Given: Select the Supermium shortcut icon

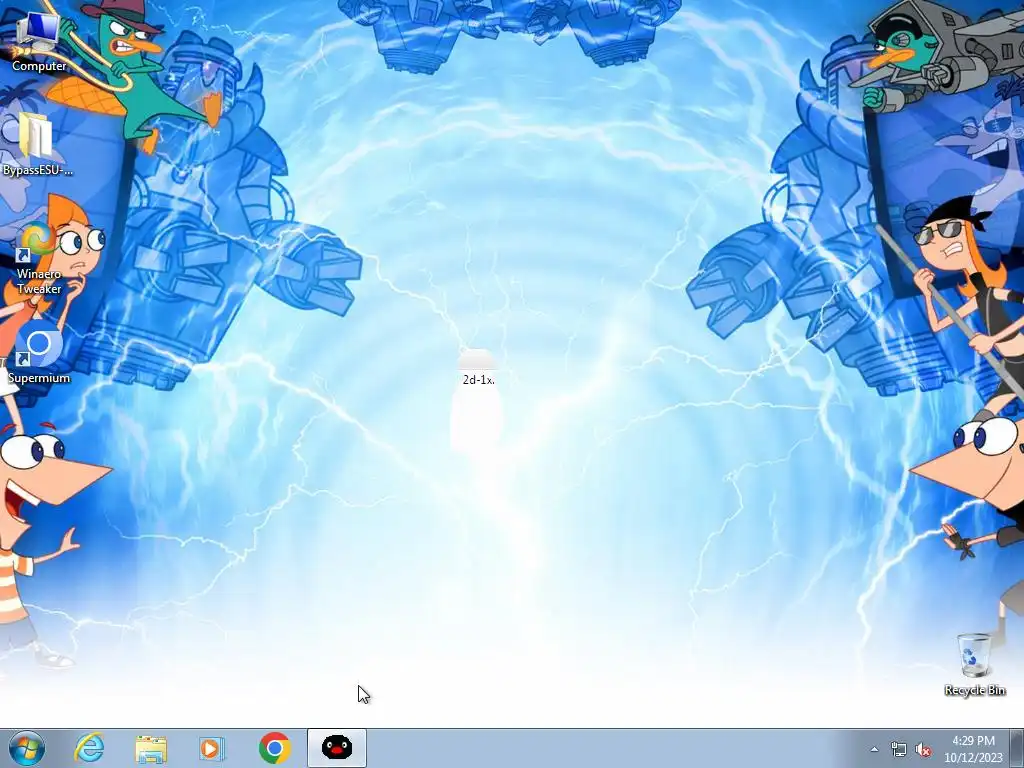Looking at the screenshot, I should click(39, 353).
